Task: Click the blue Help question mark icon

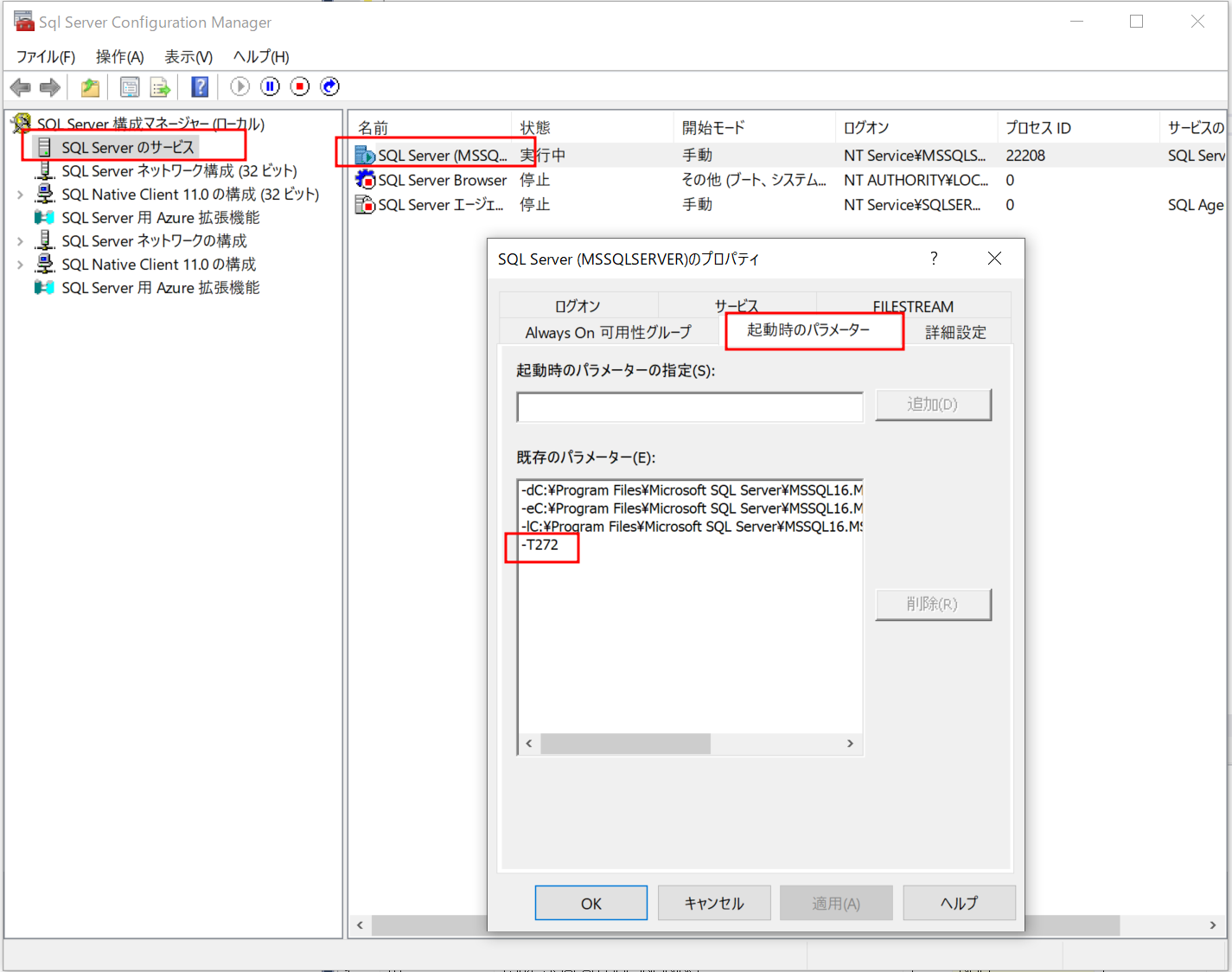Action: click(200, 86)
